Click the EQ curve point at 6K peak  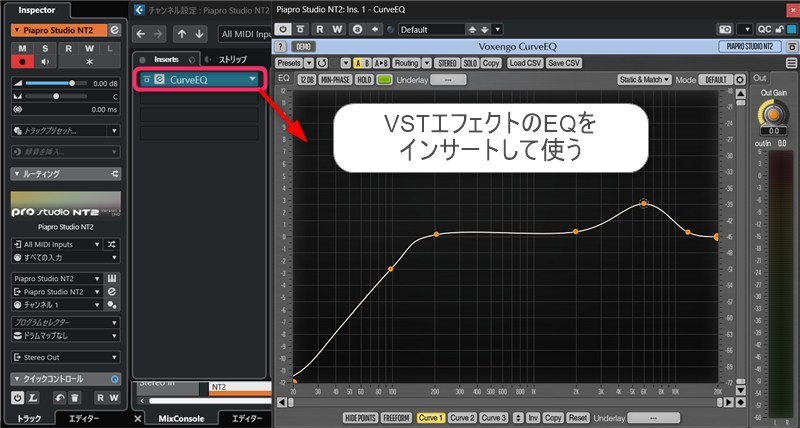pos(644,204)
